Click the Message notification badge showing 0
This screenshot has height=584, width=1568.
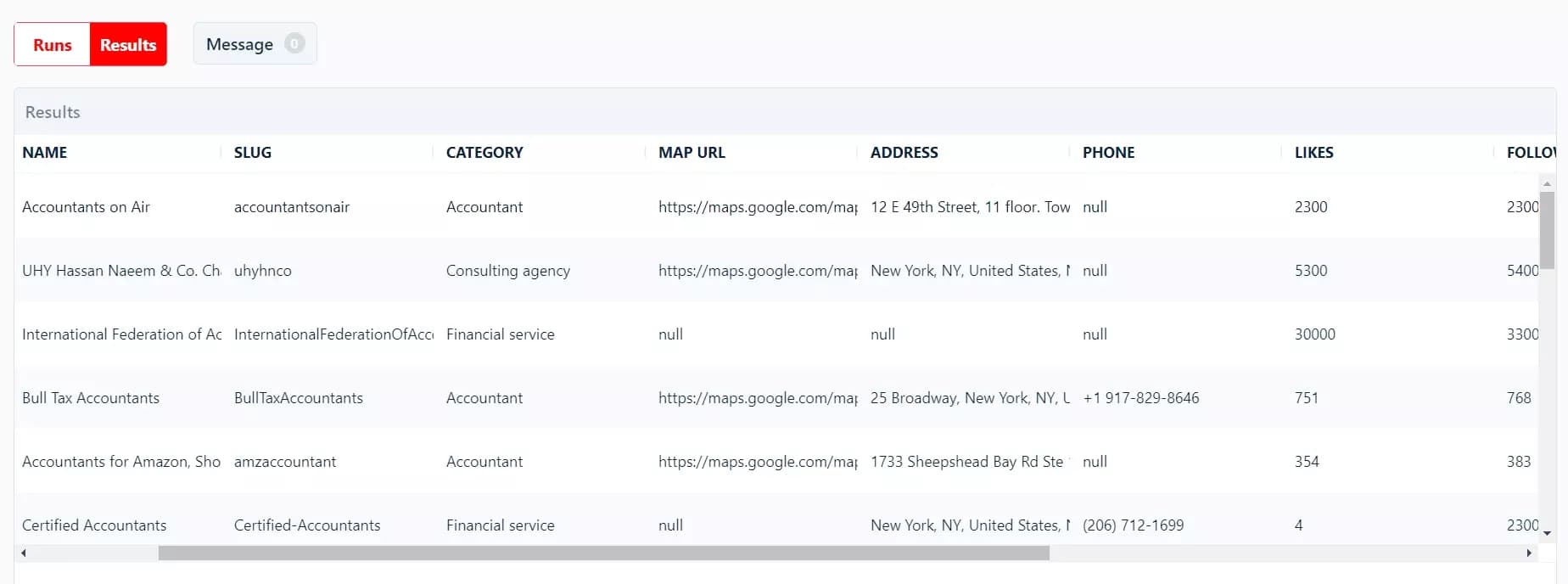pos(293,43)
